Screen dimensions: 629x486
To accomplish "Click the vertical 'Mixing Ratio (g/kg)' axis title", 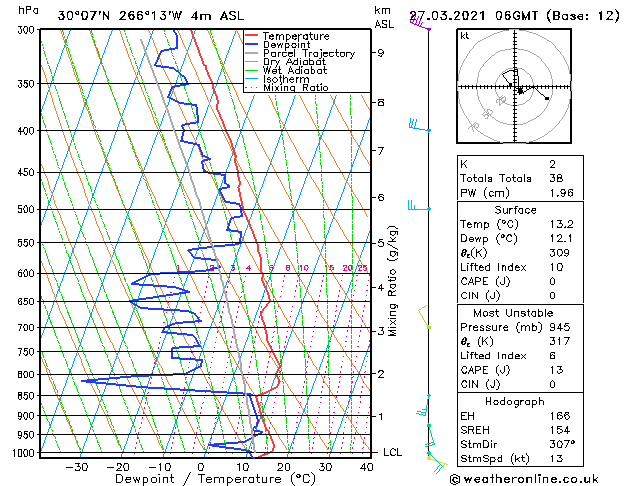I will pyautogui.click(x=393, y=281).
